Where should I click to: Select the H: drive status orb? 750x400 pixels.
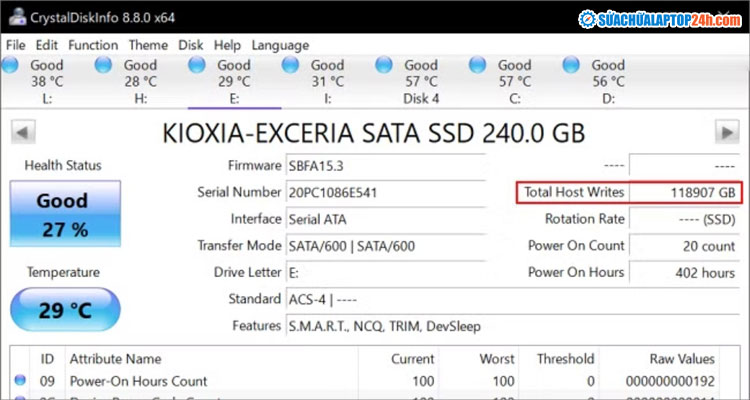103,65
